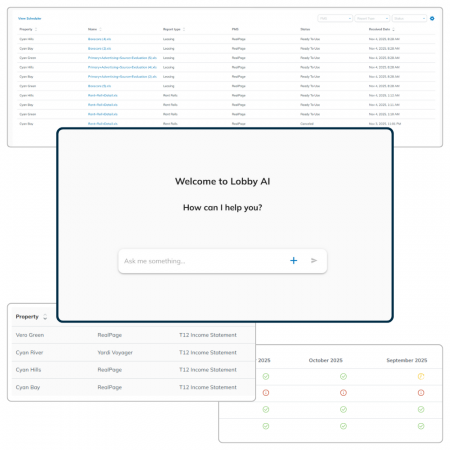Sort reports table by Name column
This screenshot has height=450, width=450.
point(100,29)
